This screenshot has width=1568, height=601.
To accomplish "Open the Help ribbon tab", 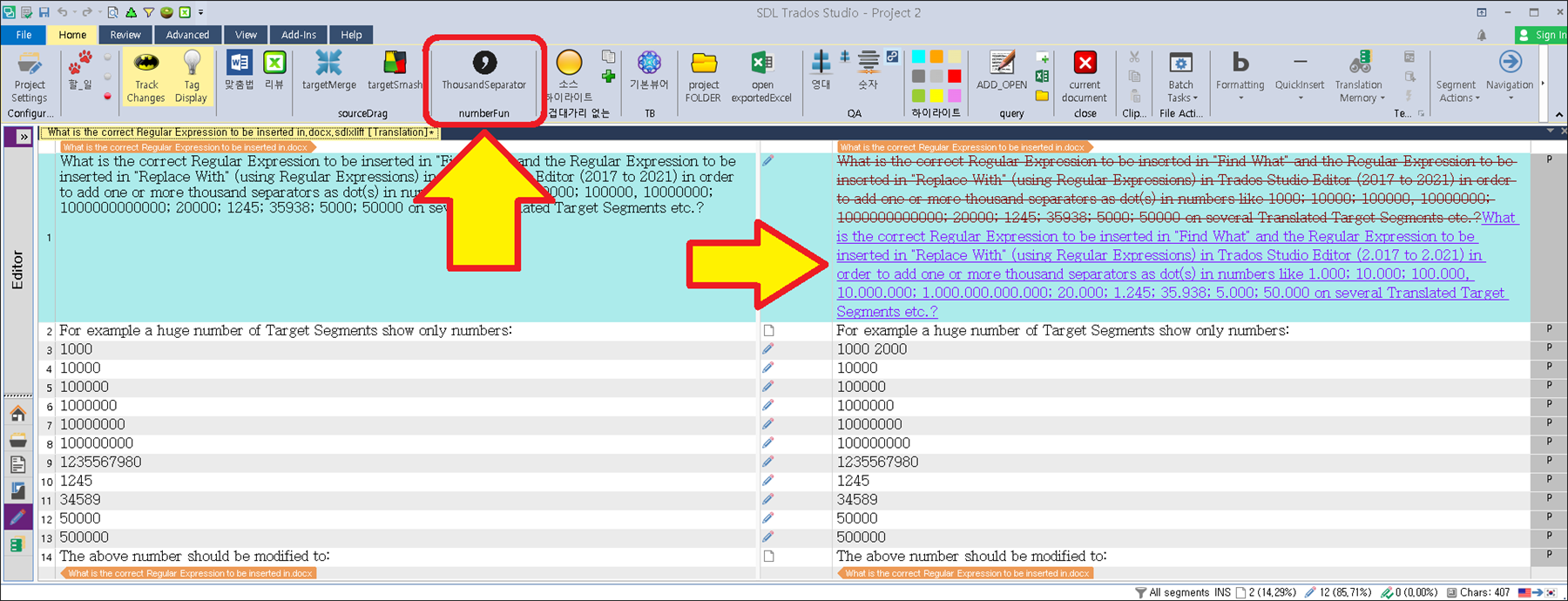I will (351, 35).
